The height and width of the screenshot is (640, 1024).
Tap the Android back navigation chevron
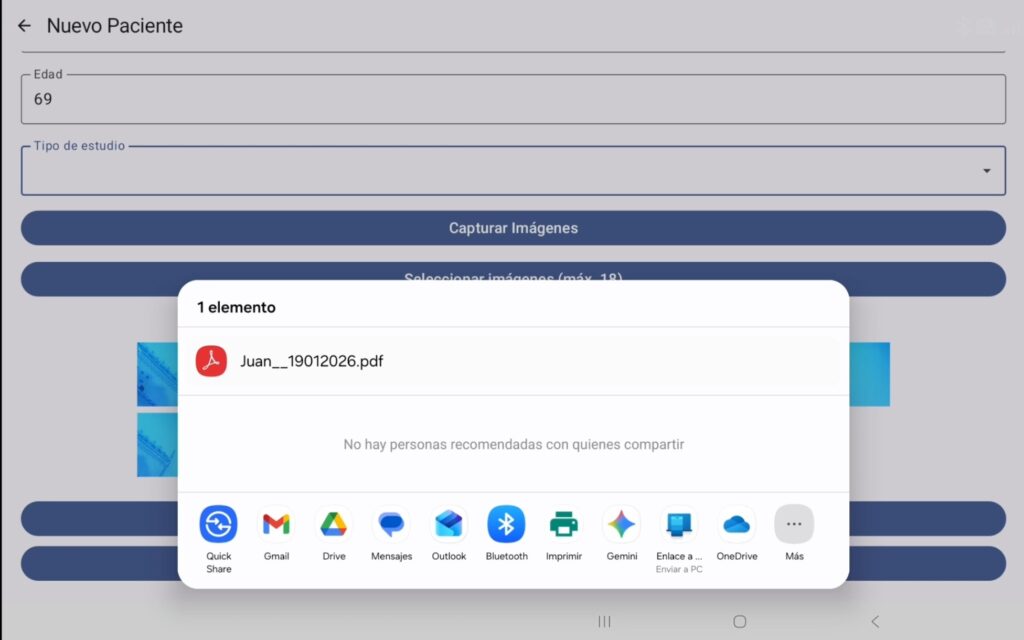coord(875,621)
